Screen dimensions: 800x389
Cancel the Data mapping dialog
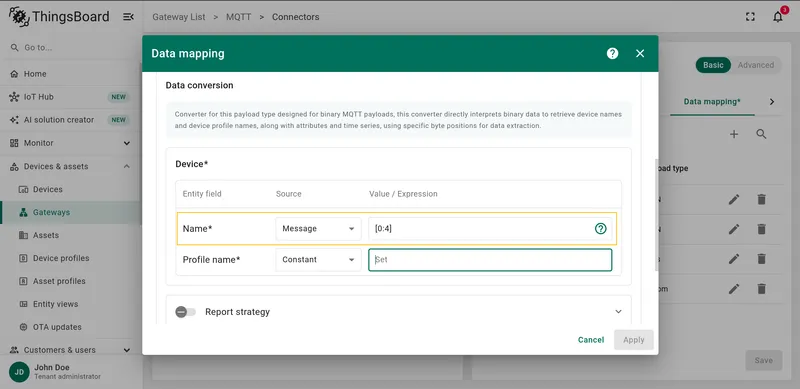591,340
